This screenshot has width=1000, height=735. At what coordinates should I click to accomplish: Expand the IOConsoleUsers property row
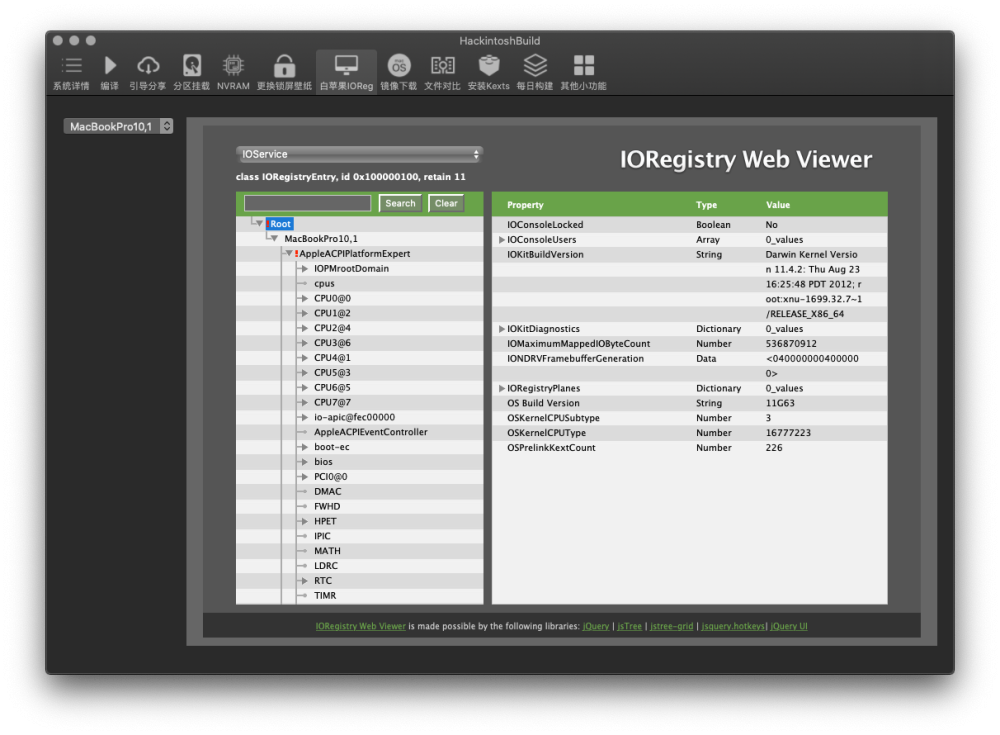[501, 240]
